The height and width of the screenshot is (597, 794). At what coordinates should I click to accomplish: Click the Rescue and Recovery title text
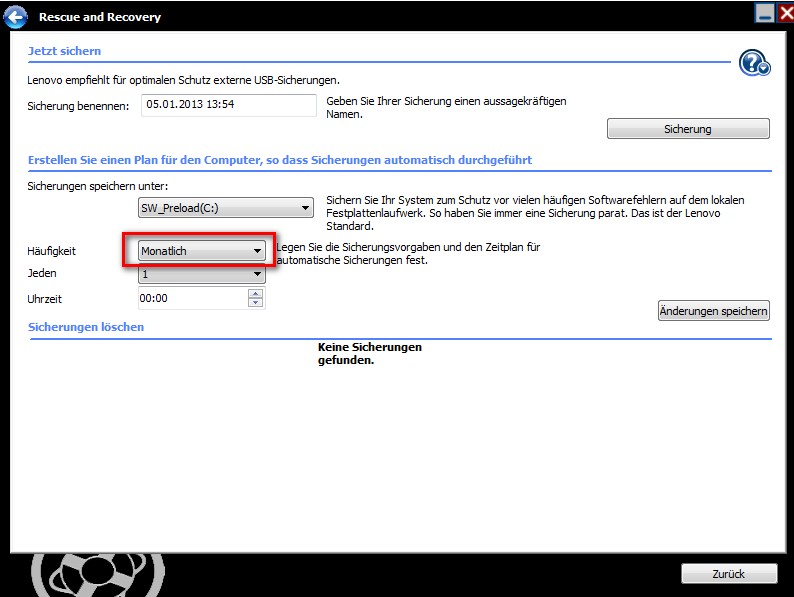[100, 17]
